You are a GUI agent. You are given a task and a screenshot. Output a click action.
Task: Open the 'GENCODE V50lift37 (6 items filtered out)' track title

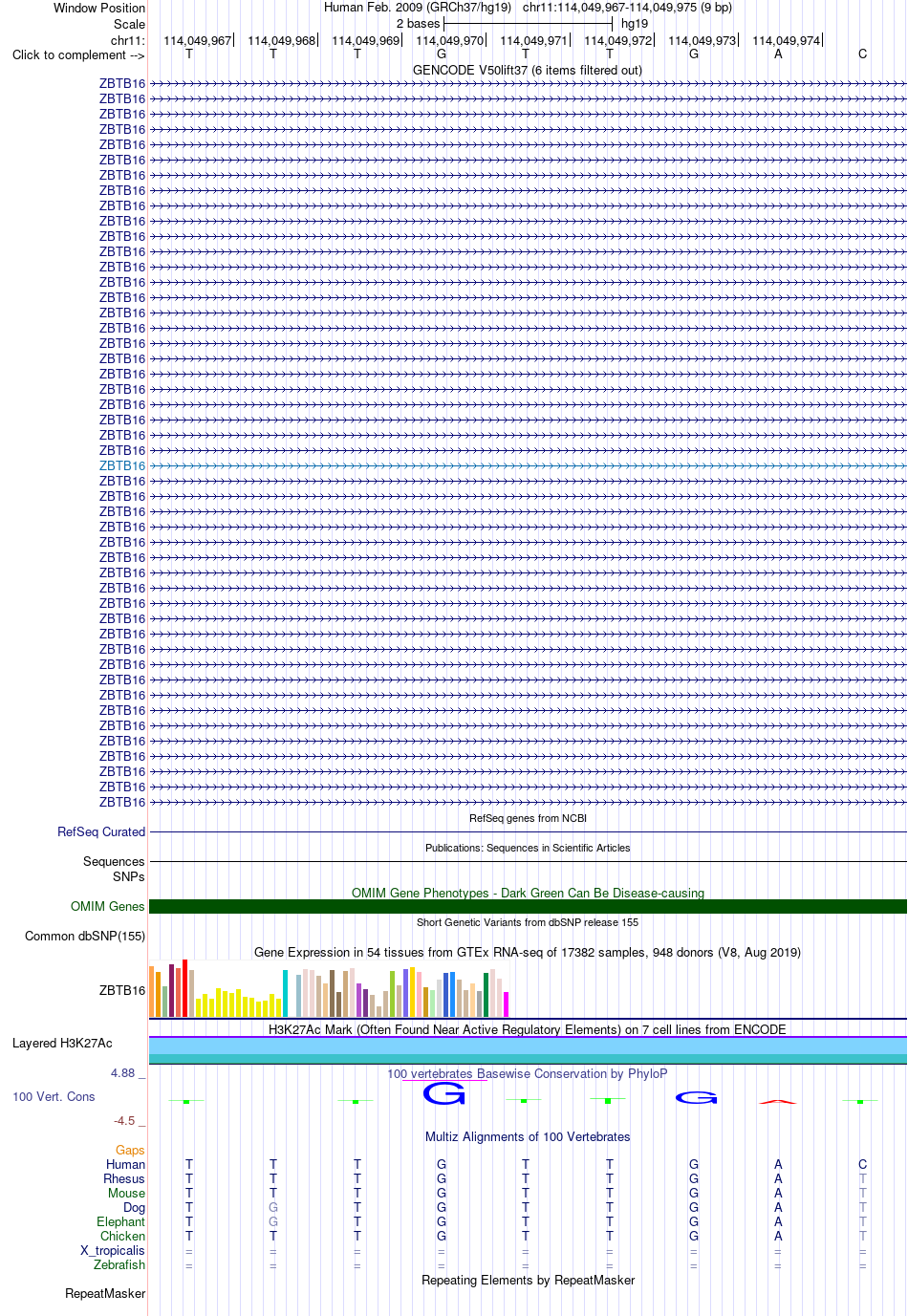click(x=528, y=70)
